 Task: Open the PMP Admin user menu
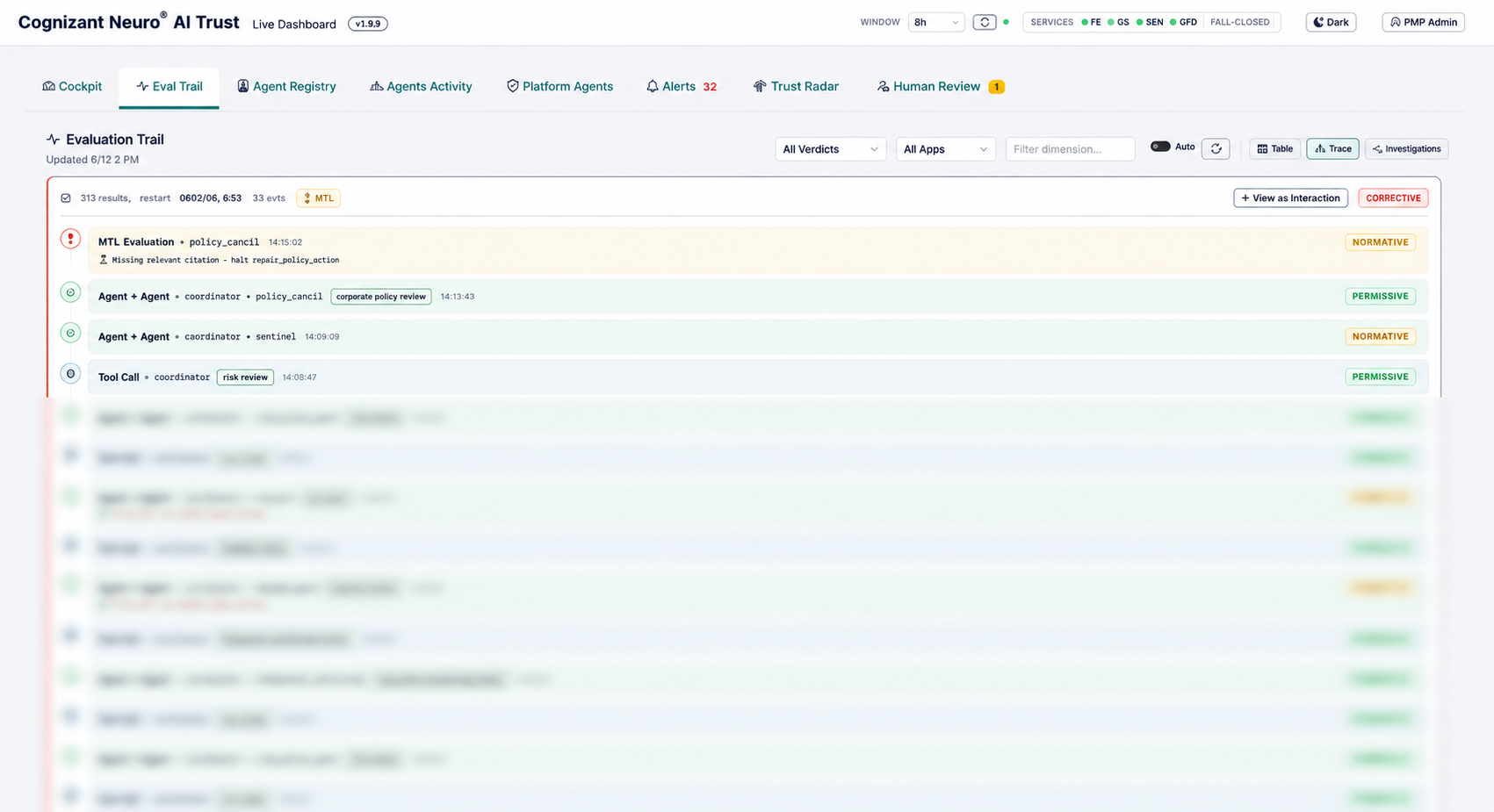[1423, 22]
